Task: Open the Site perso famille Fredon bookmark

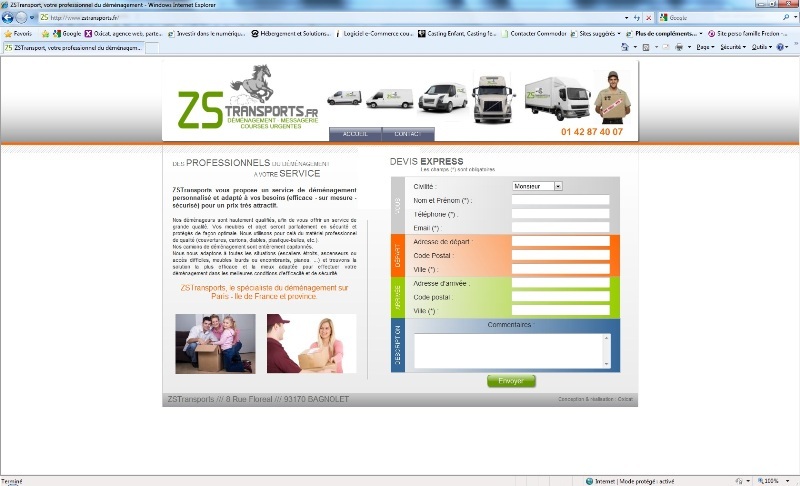Action: [747, 34]
